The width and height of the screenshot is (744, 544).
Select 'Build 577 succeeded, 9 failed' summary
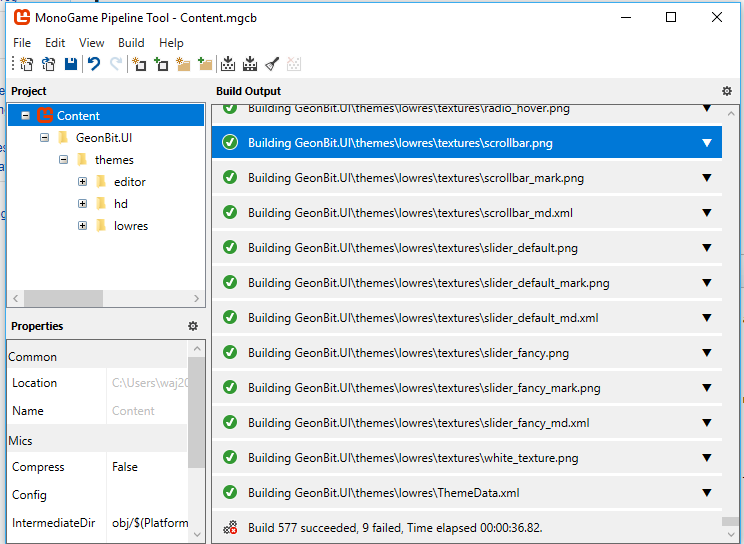[x=395, y=528]
